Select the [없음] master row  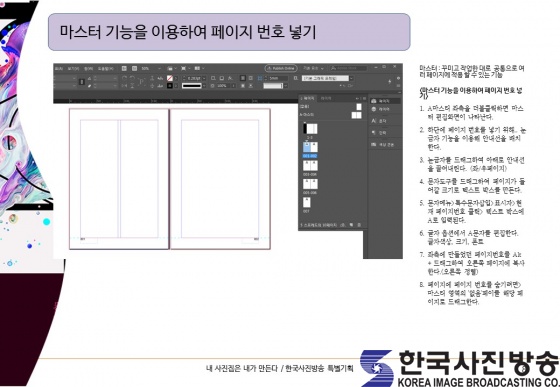point(332,107)
